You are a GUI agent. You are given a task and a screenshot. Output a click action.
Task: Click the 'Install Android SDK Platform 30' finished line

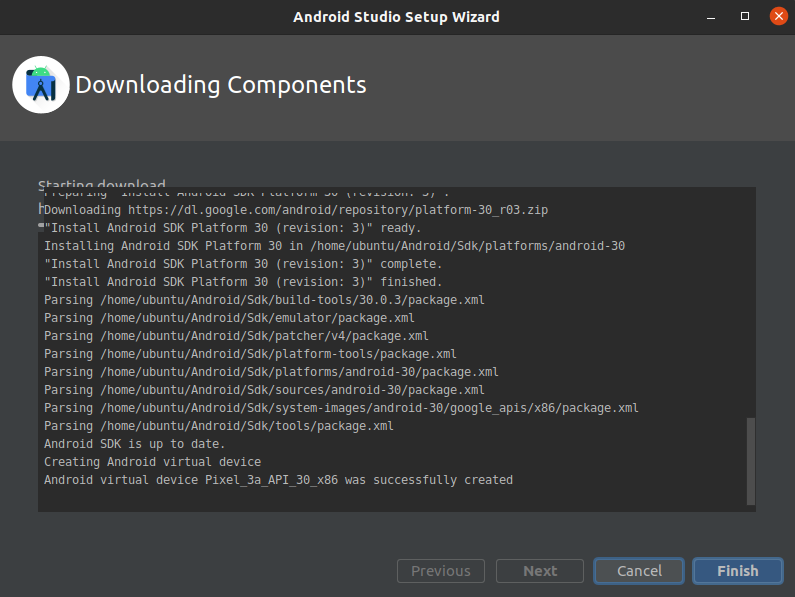click(x=243, y=282)
